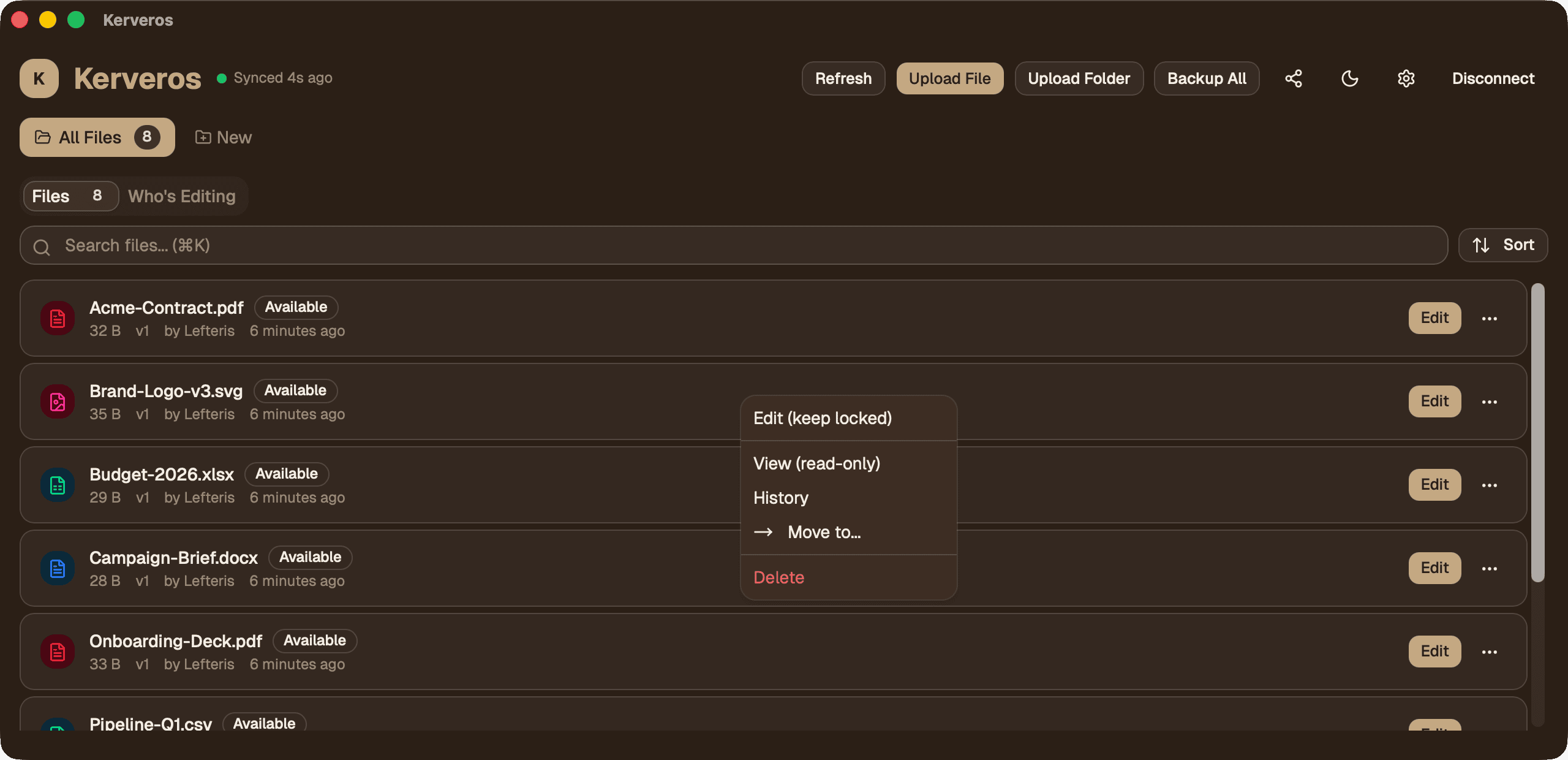Click the Pipeline-Q1.csv file name

pyautogui.click(x=151, y=723)
